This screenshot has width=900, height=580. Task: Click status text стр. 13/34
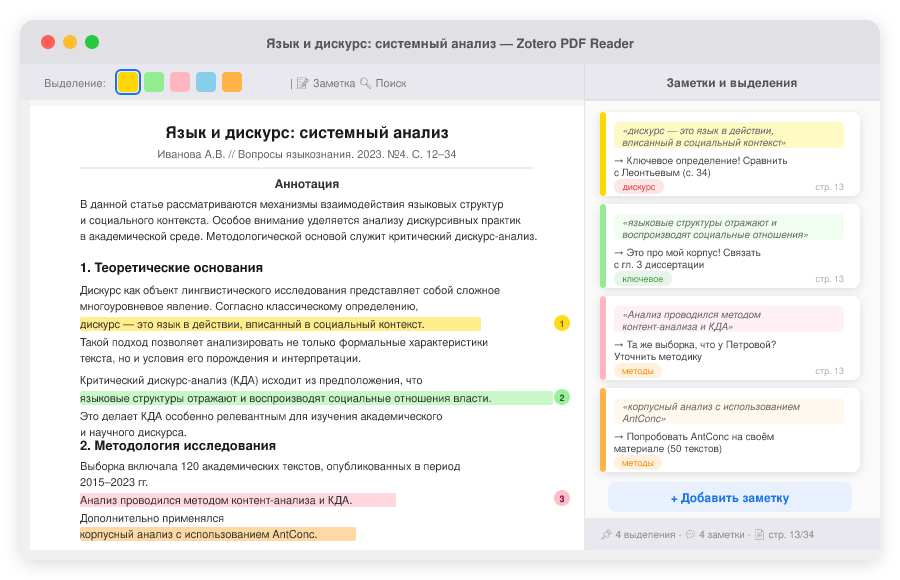click(791, 535)
